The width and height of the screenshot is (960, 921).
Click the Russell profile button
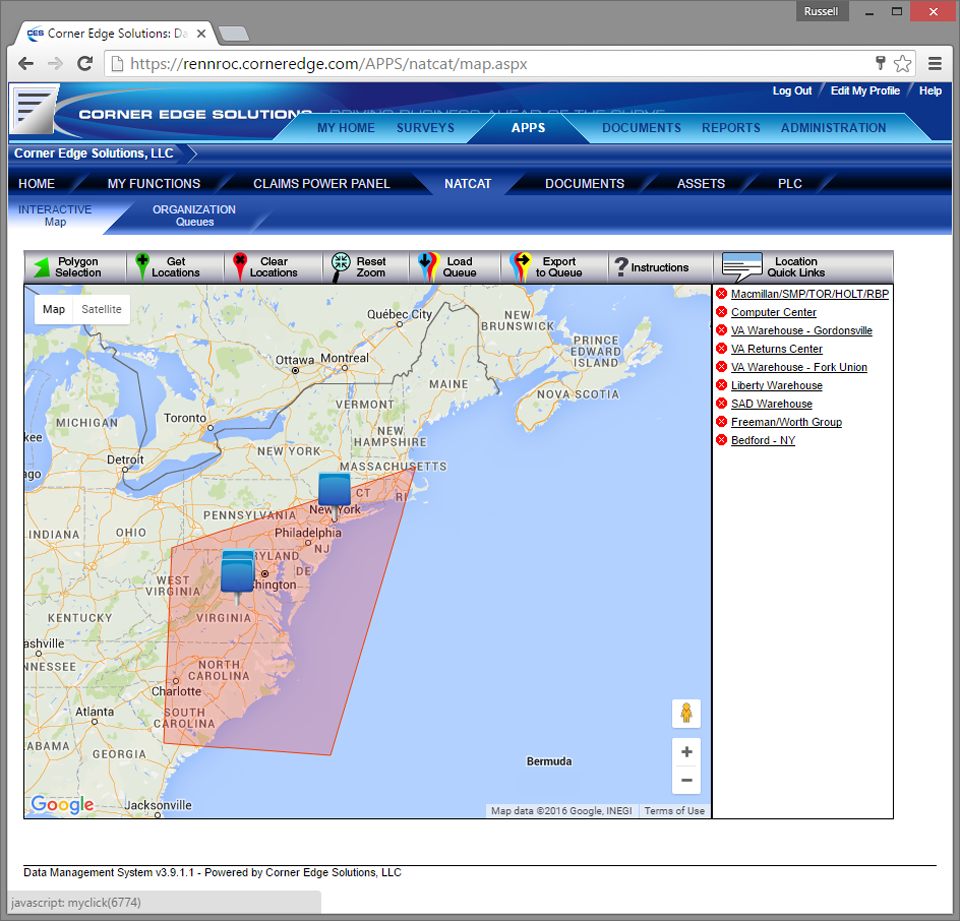821,11
